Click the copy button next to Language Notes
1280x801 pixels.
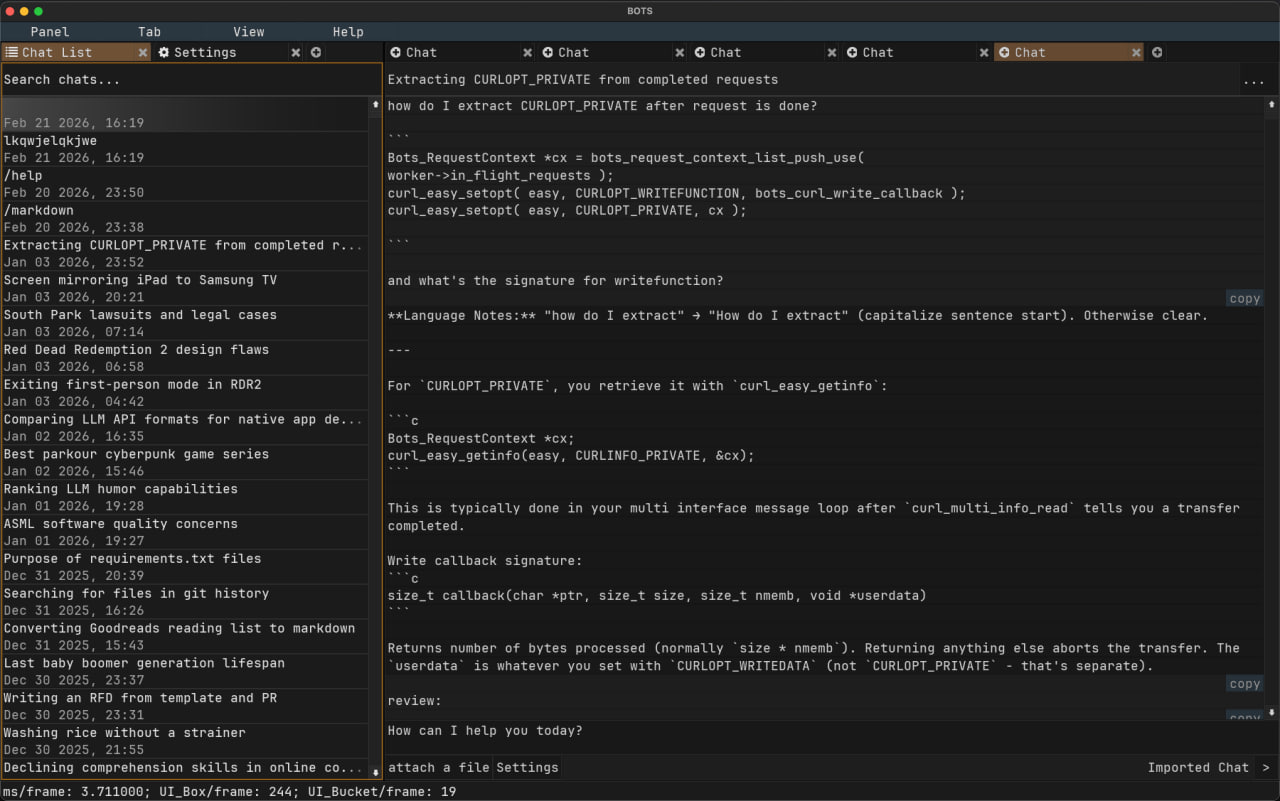(x=1244, y=297)
